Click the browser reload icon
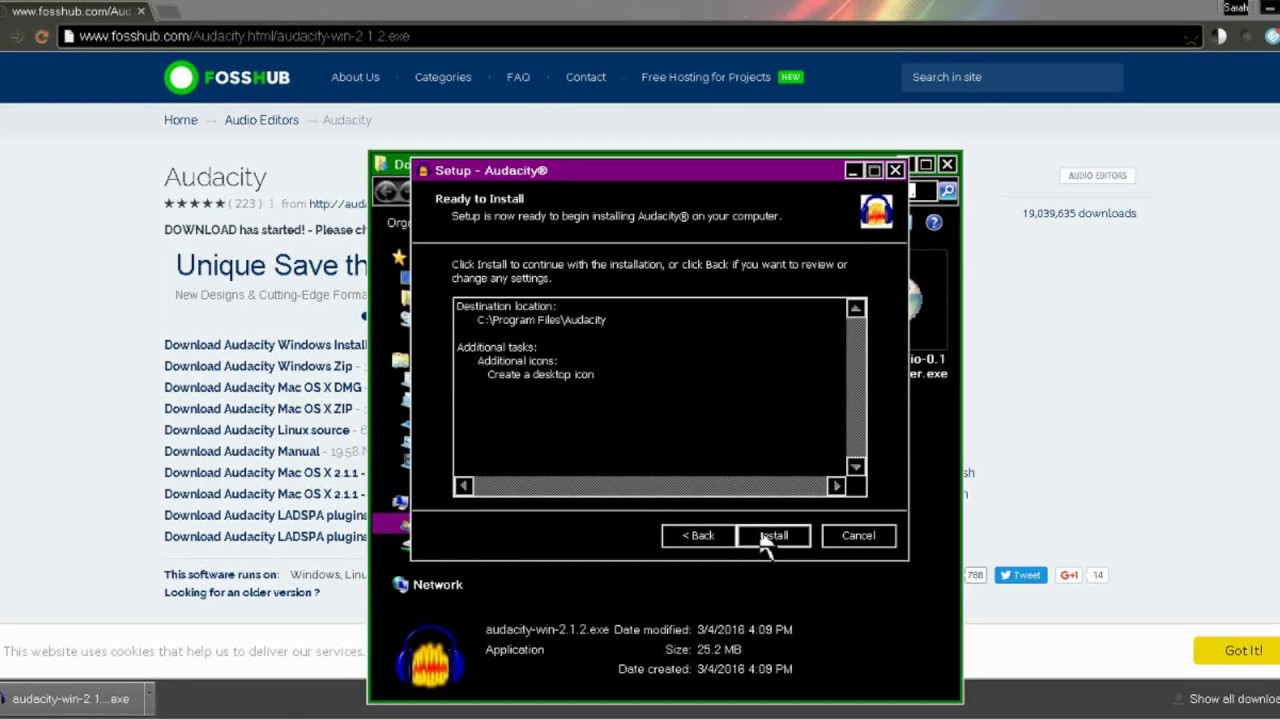 (x=41, y=37)
